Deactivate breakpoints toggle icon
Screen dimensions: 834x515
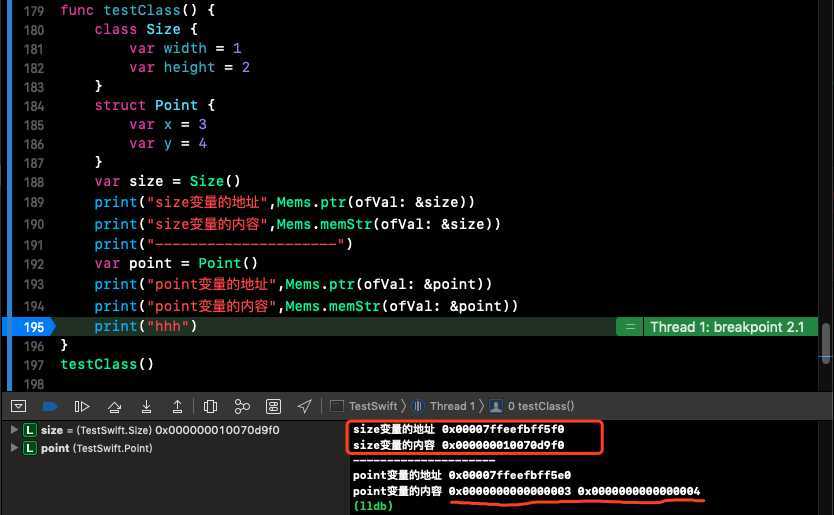[49, 406]
